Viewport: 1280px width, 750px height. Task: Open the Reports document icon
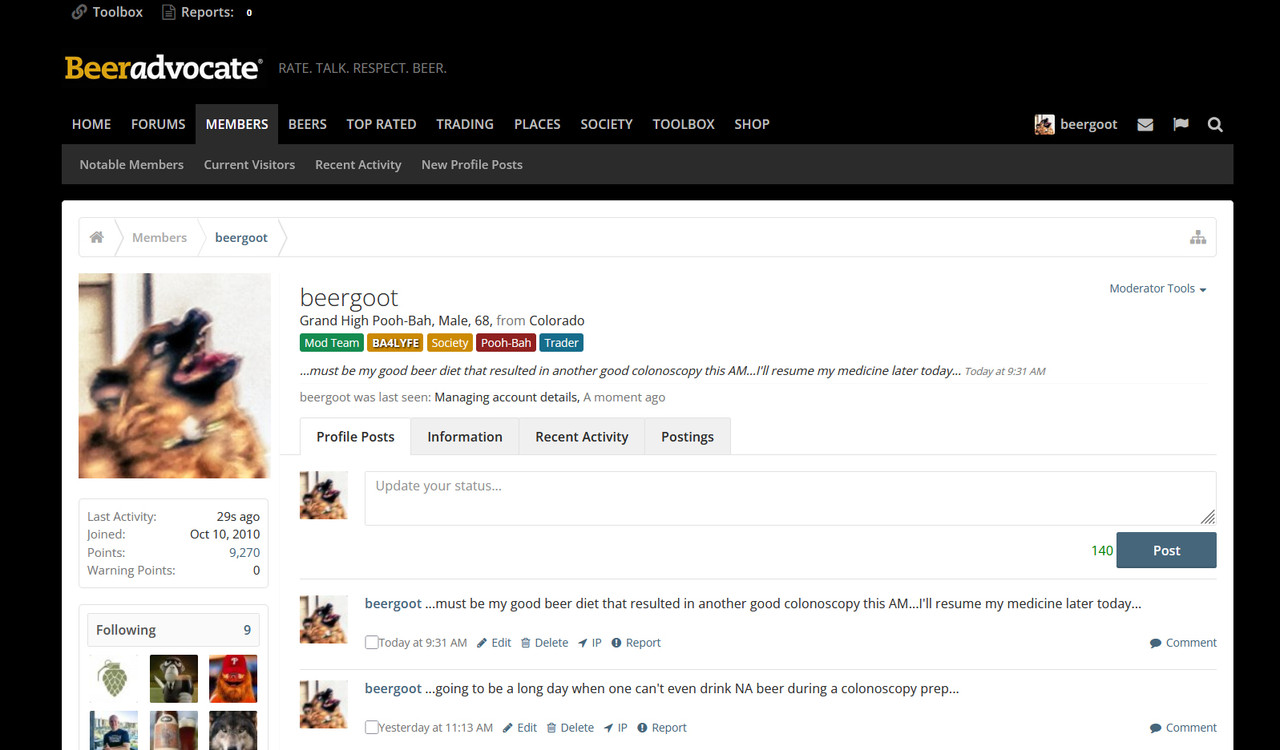169,12
